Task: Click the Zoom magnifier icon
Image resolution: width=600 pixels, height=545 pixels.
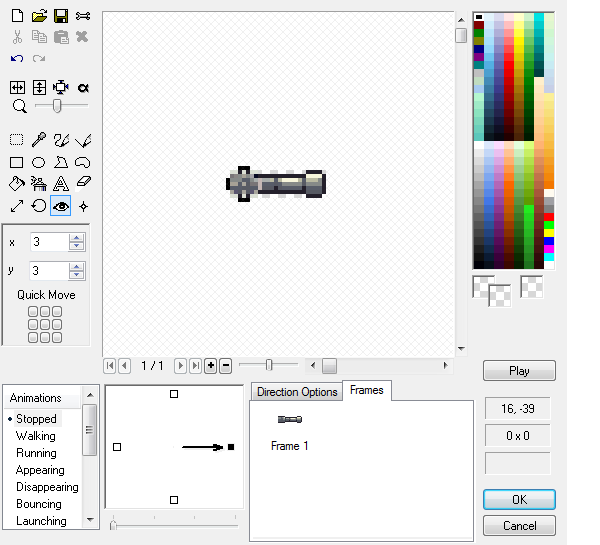Action: coord(19,106)
